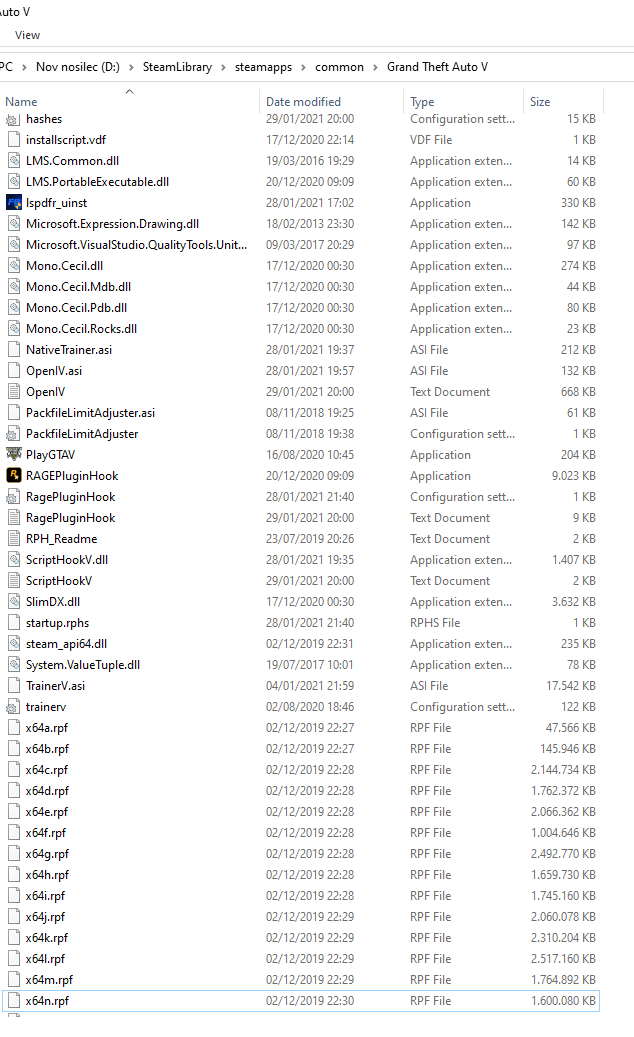Select x64f.rpf file name

(46, 833)
